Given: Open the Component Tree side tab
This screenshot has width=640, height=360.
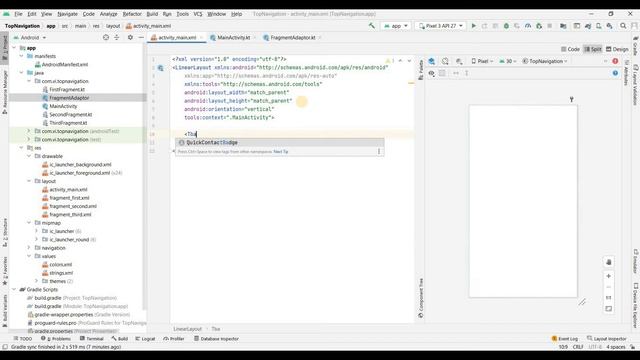Looking at the screenshot, I should tap(420, 298).
